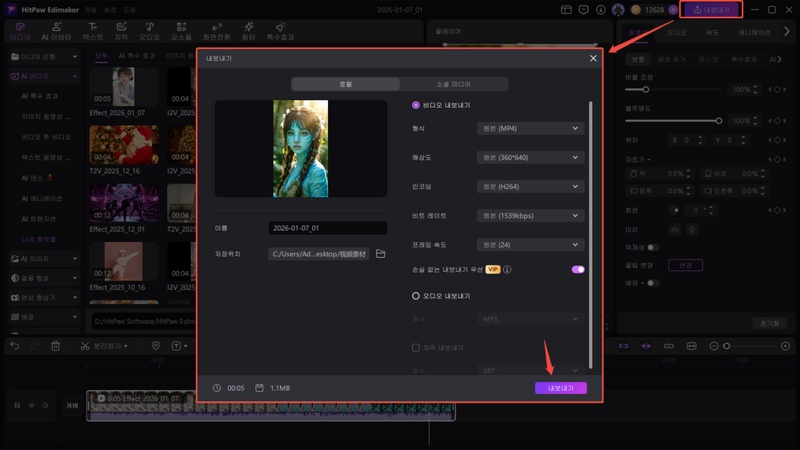Screen dimensions: 800x450
Task: Click the trash delete icon in timeline toolbar
Action: 56,346
